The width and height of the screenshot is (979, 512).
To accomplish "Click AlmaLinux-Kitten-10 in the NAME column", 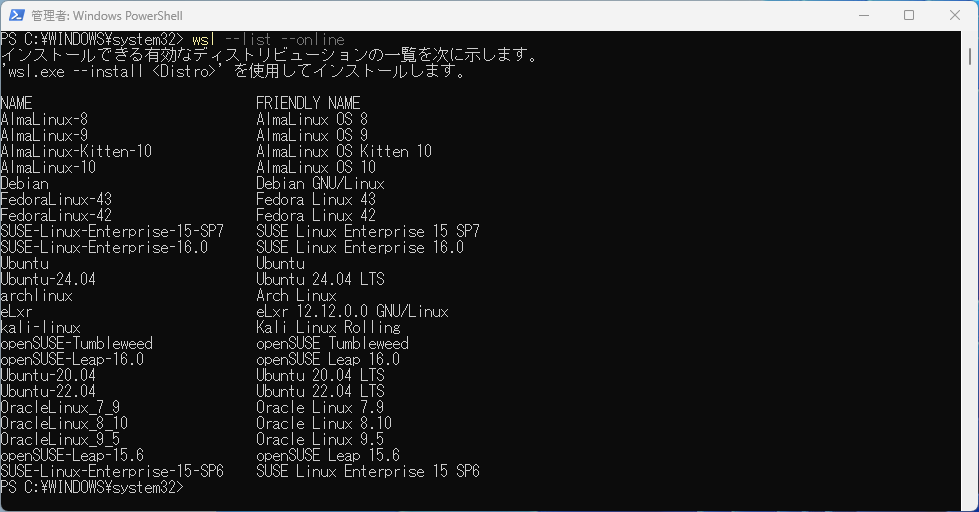I will coord(76,152).
